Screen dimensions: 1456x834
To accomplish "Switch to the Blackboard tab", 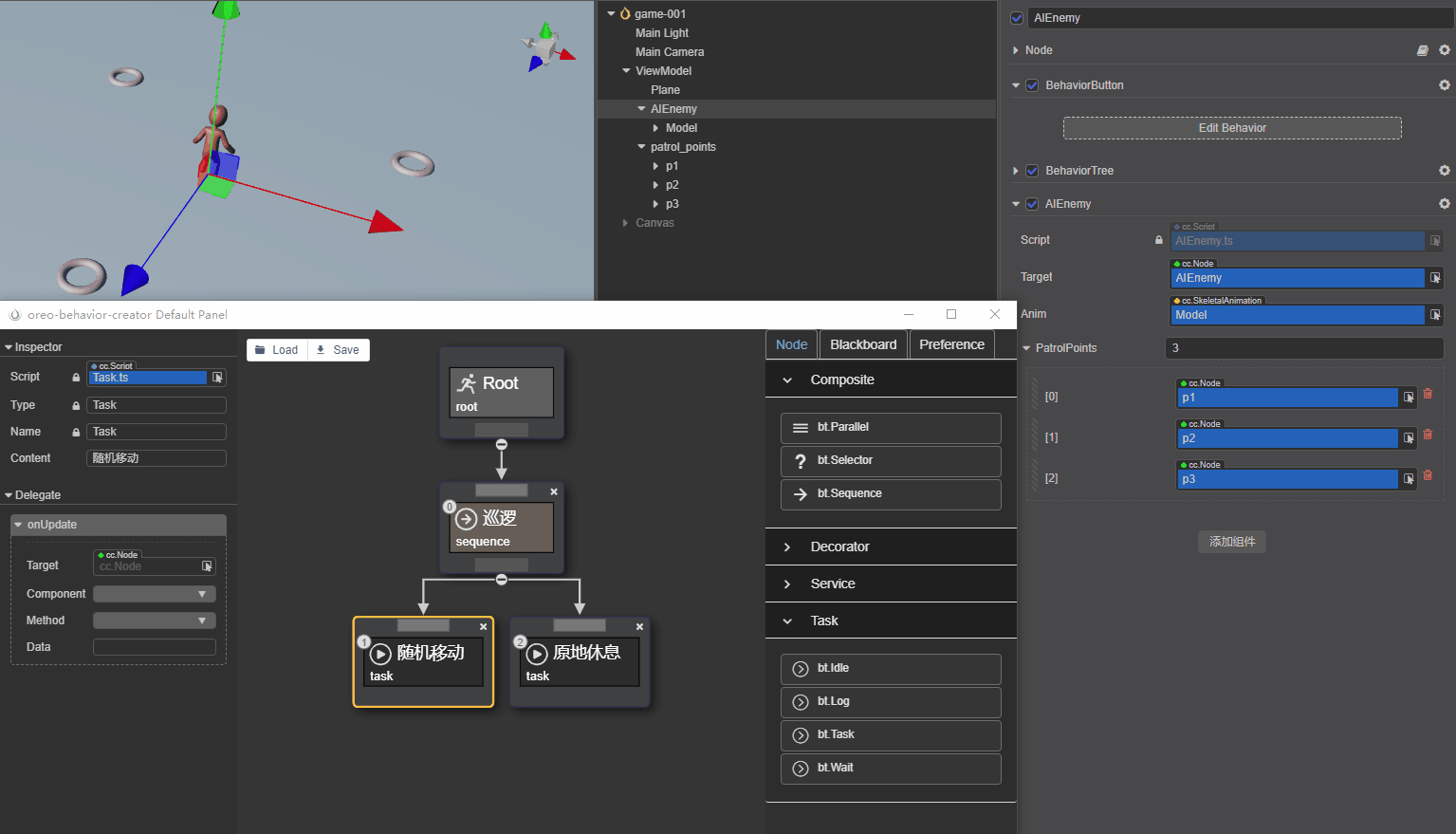I will point(863,344).
